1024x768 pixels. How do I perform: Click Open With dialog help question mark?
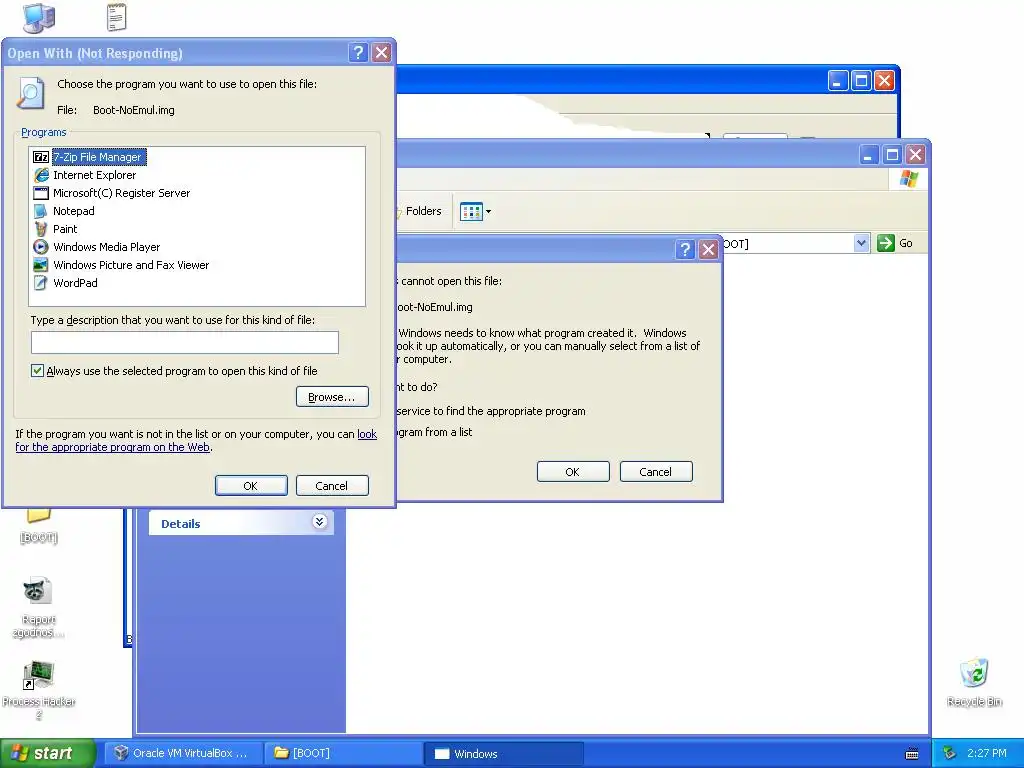tap(358, 53)
